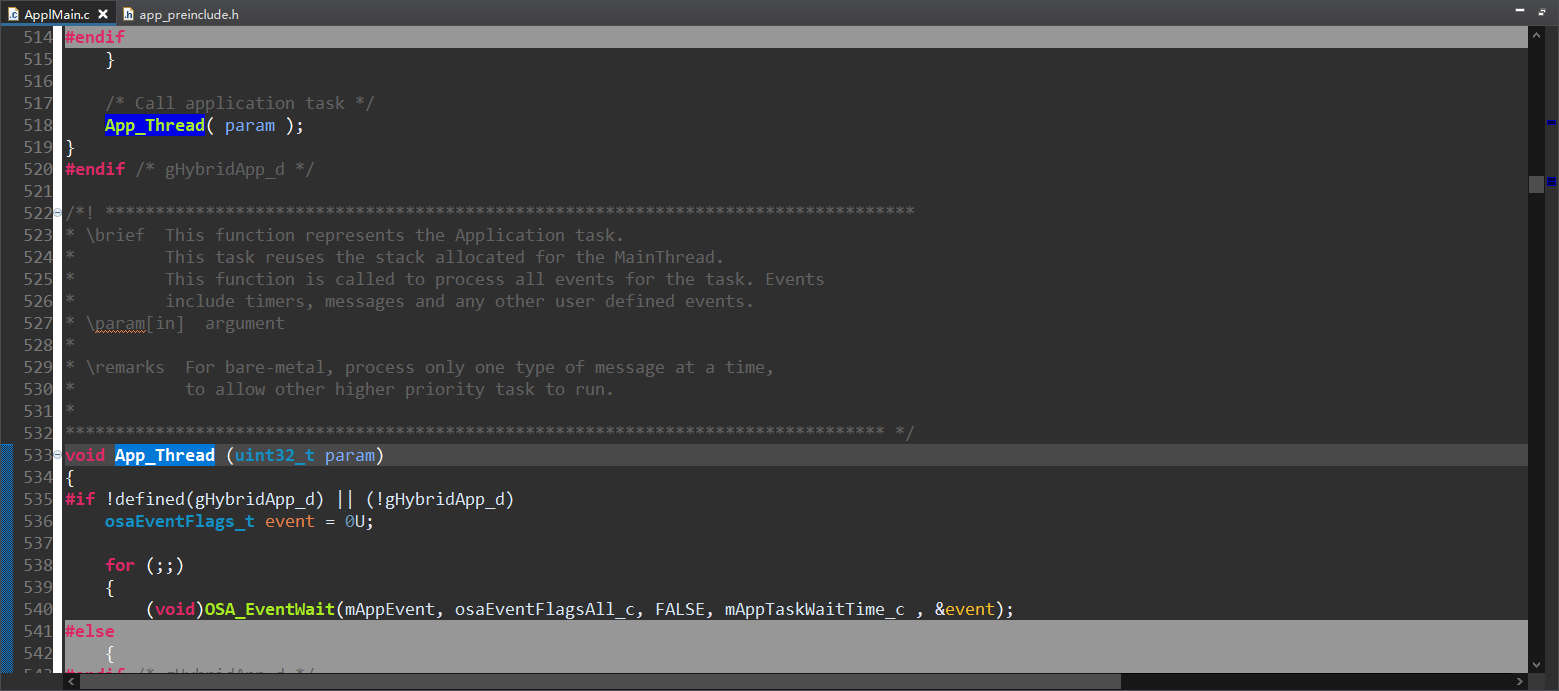1559x691 pixels.
Task: Click the uint32_t type in the signature
Action: click(x=275, y=455)
